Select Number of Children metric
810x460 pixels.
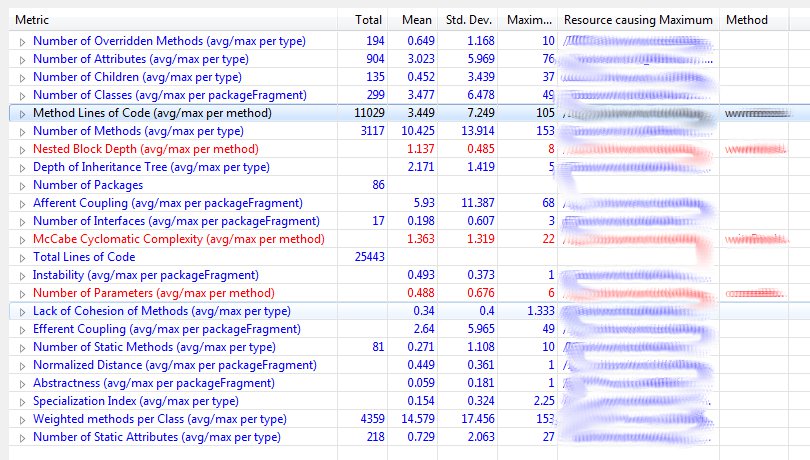(x=137, y=77)
